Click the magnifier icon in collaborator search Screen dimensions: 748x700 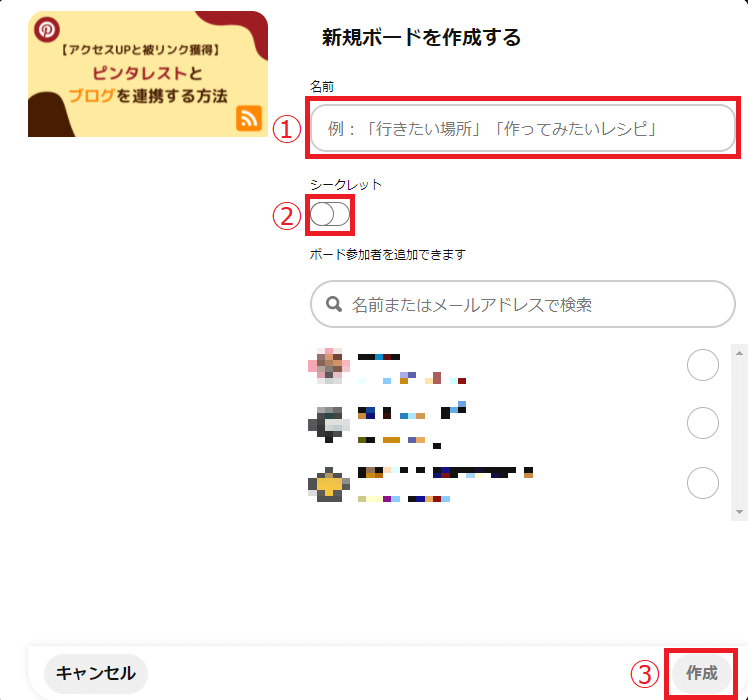[334, 304]
